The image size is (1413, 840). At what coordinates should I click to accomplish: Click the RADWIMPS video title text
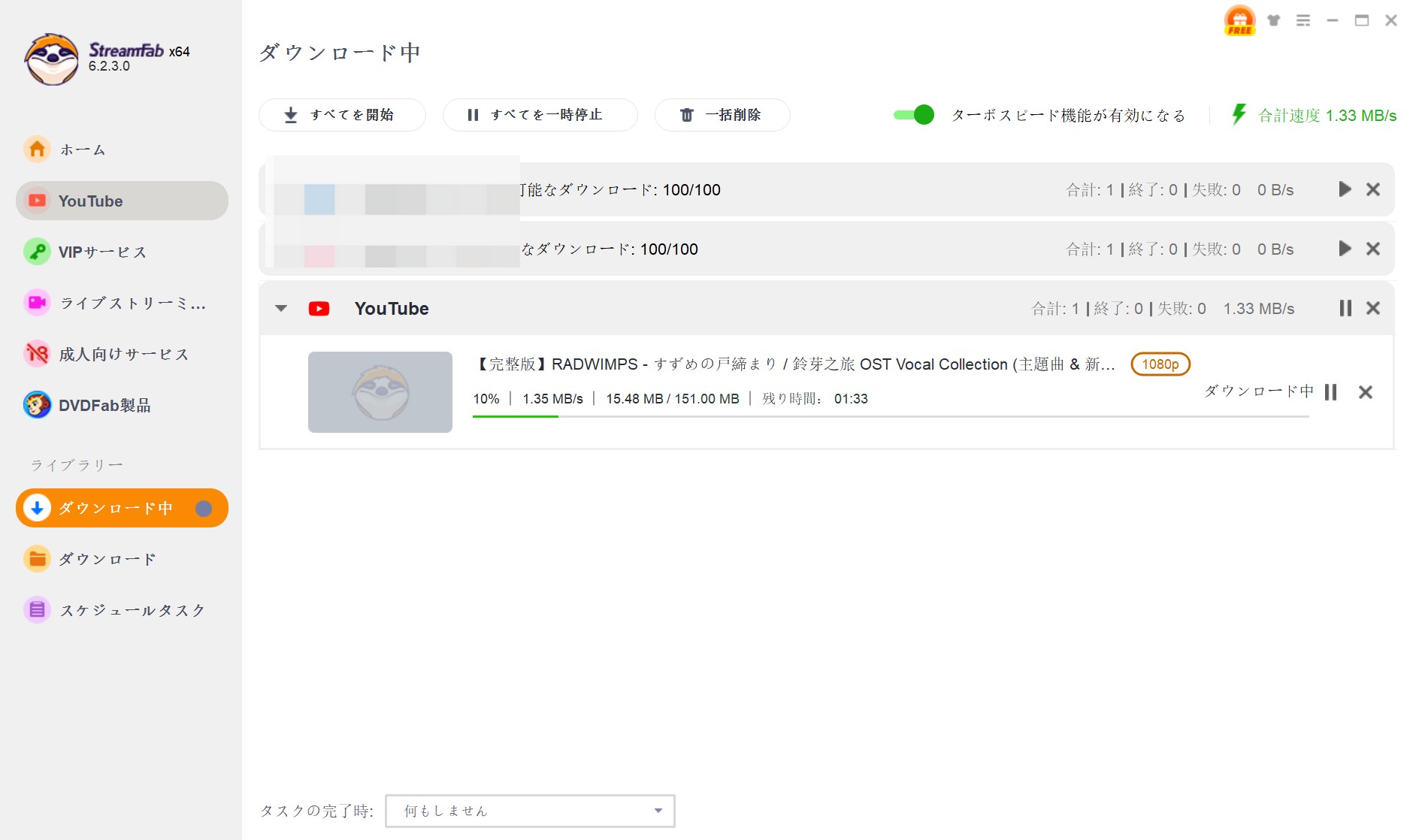pyautogui.click(x=794, y=364)
